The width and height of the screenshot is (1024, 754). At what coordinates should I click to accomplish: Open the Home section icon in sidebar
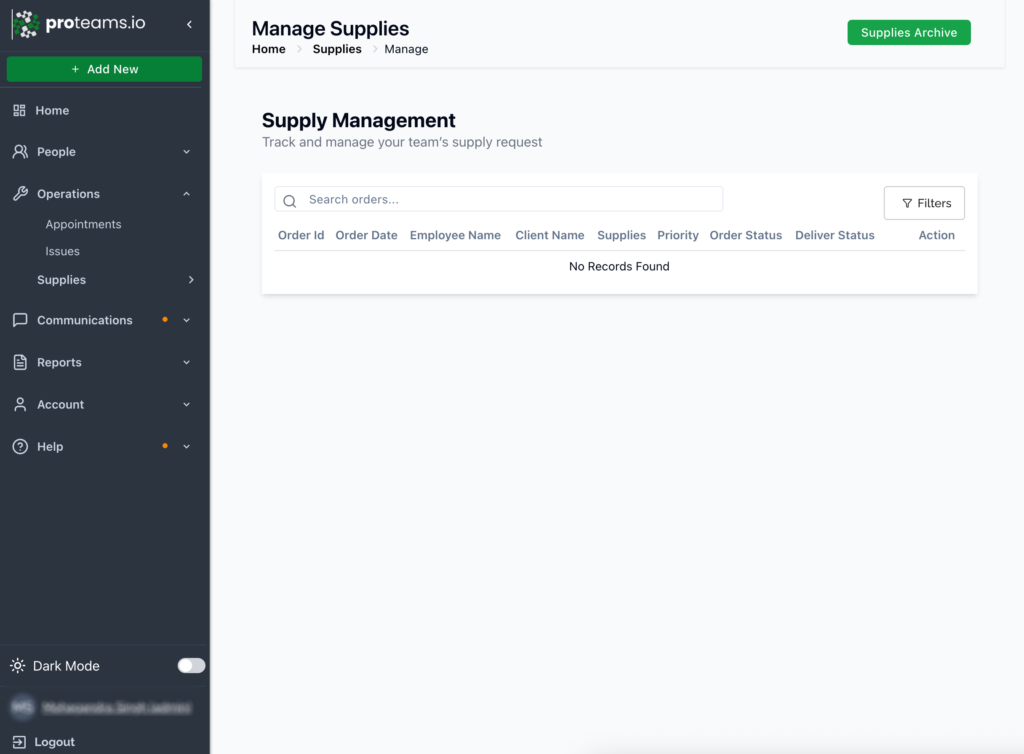coord(20,110)
